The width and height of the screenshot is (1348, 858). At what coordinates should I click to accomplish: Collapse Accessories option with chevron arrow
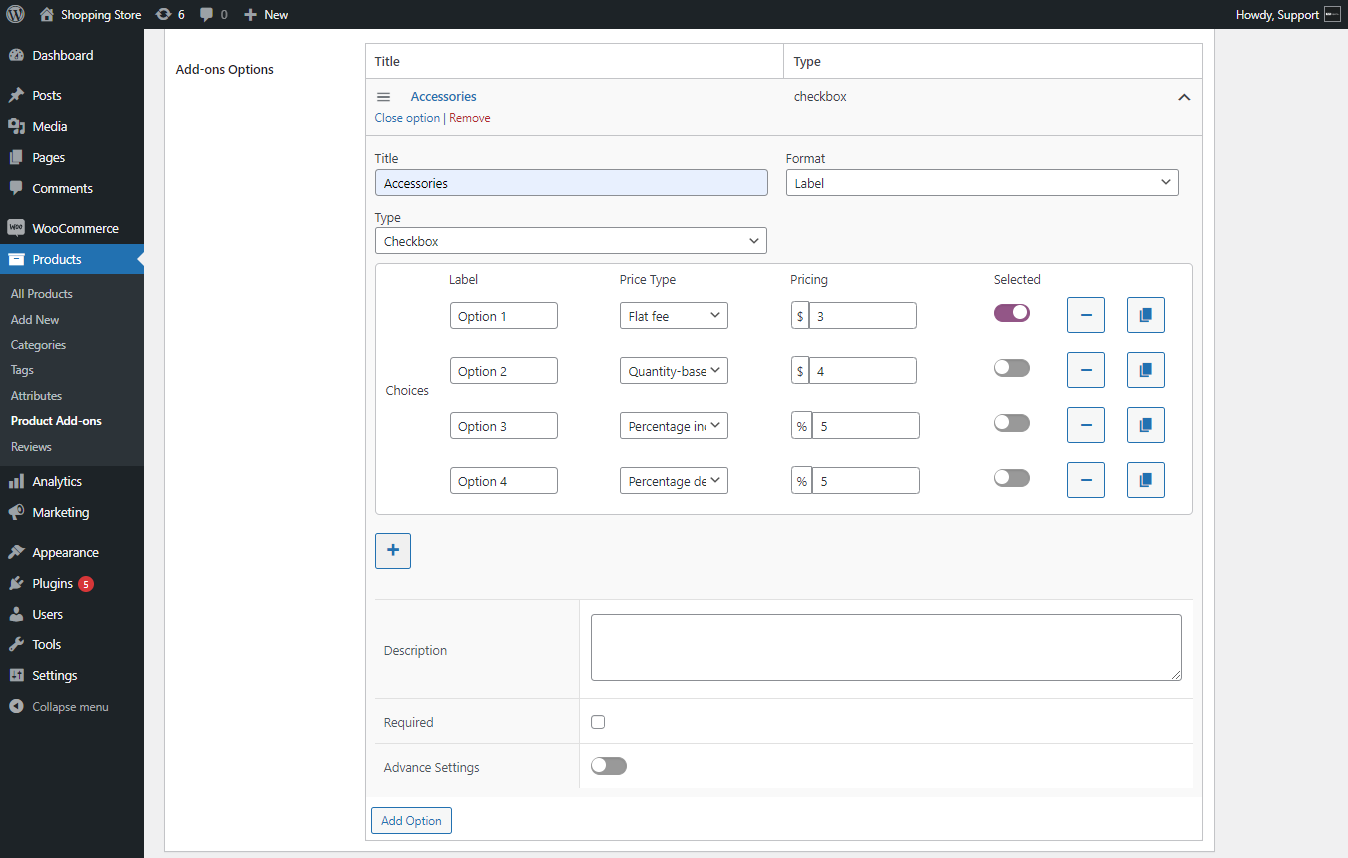(x=1184, y=98)
